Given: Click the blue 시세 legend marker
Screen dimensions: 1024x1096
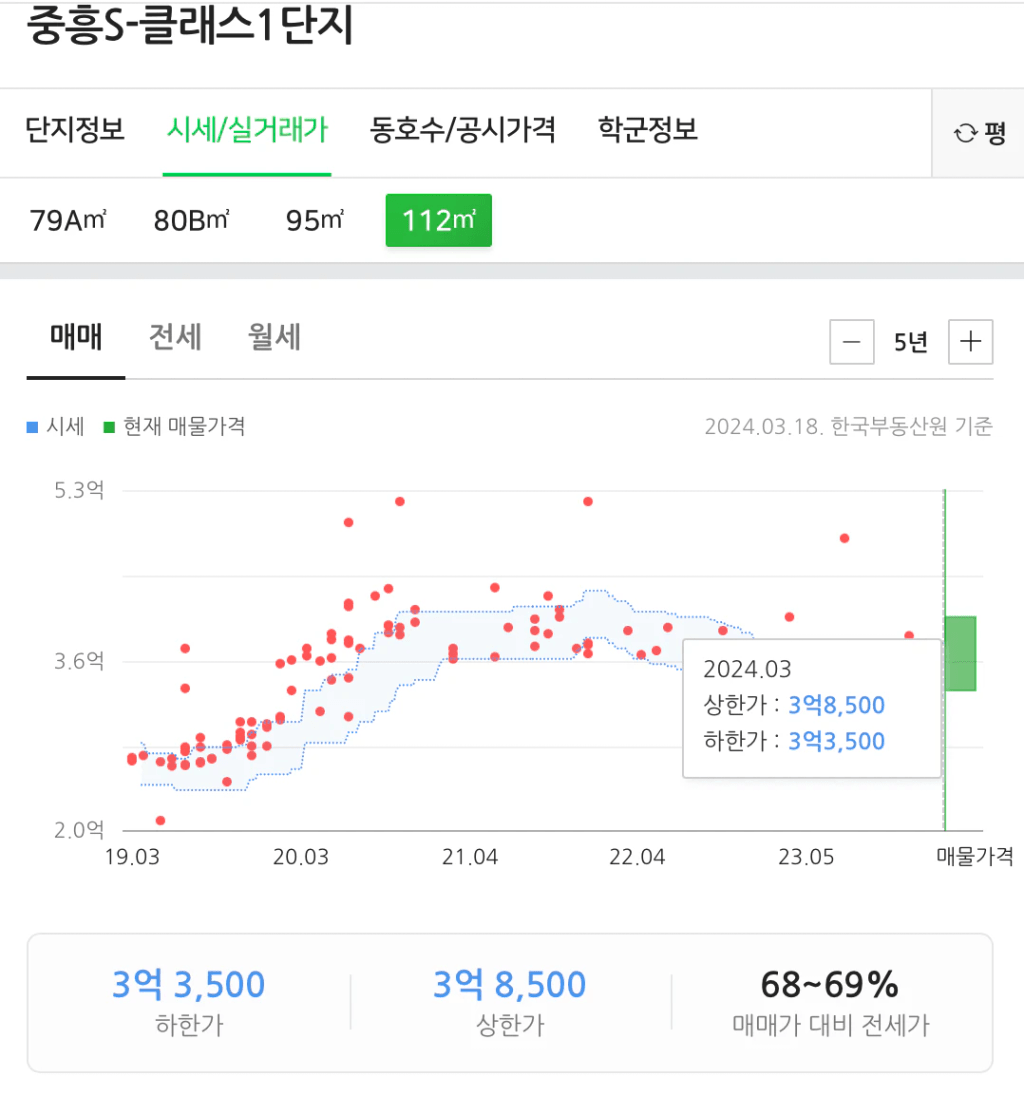Looking at the screenshot, I should tap(32, 427).
